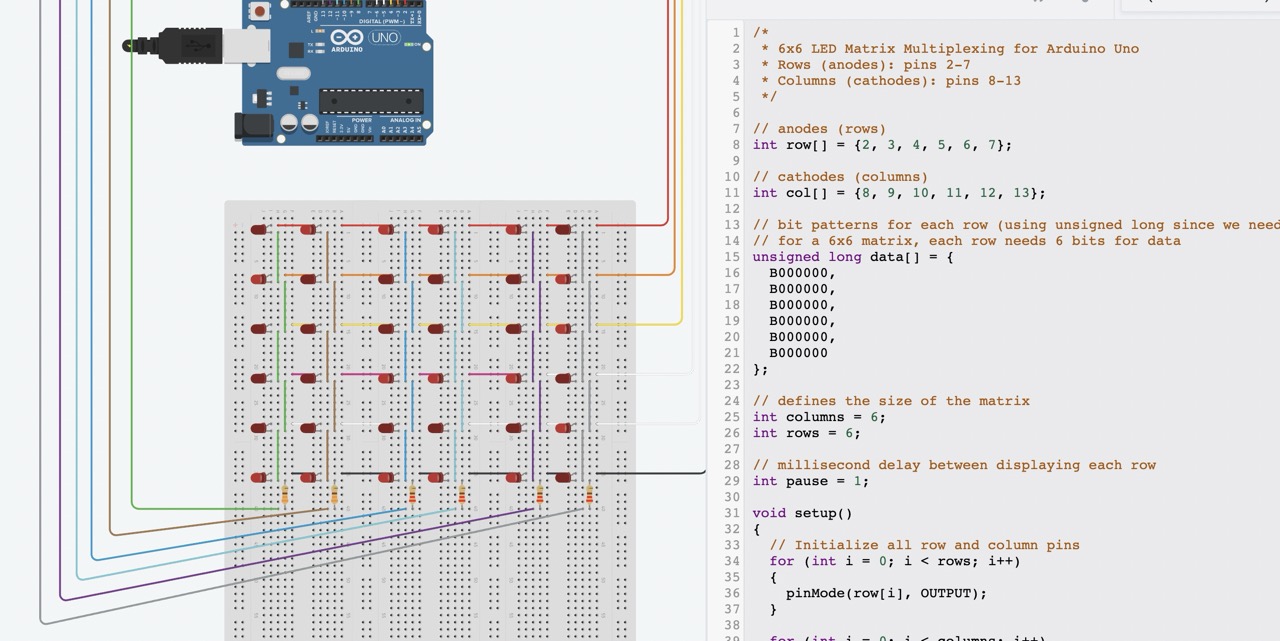Select the black wire from bottom LED row
Viewport: 1280px width, 641px height.
pyautogui.click(x=650, y=473)
